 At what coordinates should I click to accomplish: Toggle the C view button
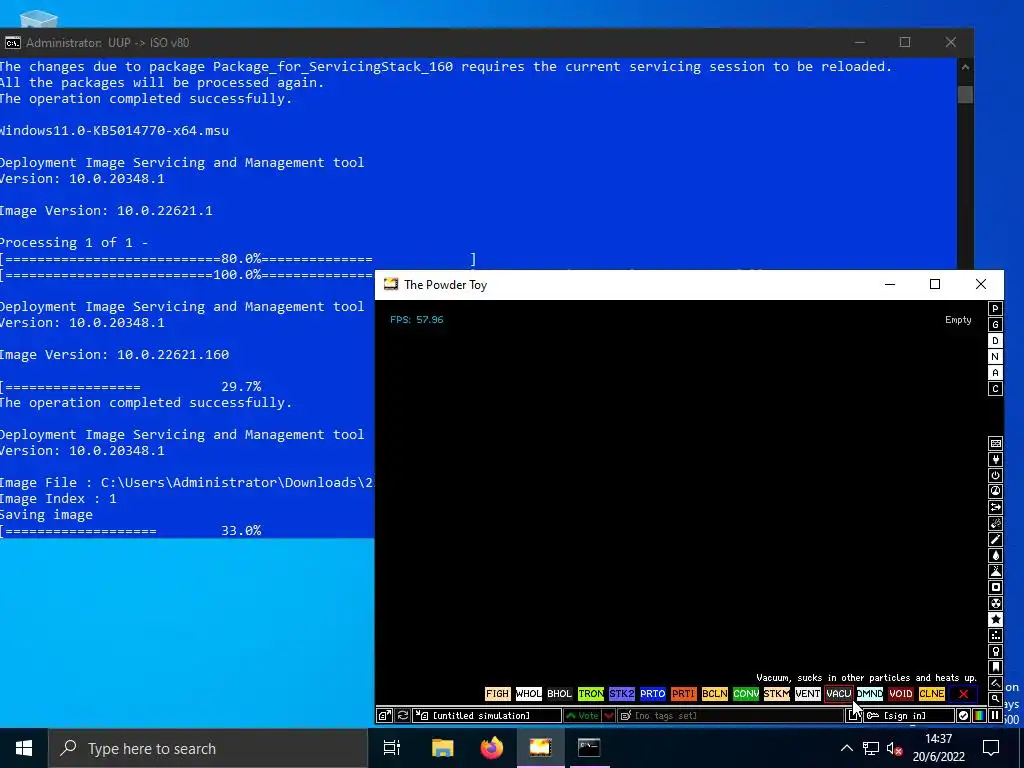point(995,389)
